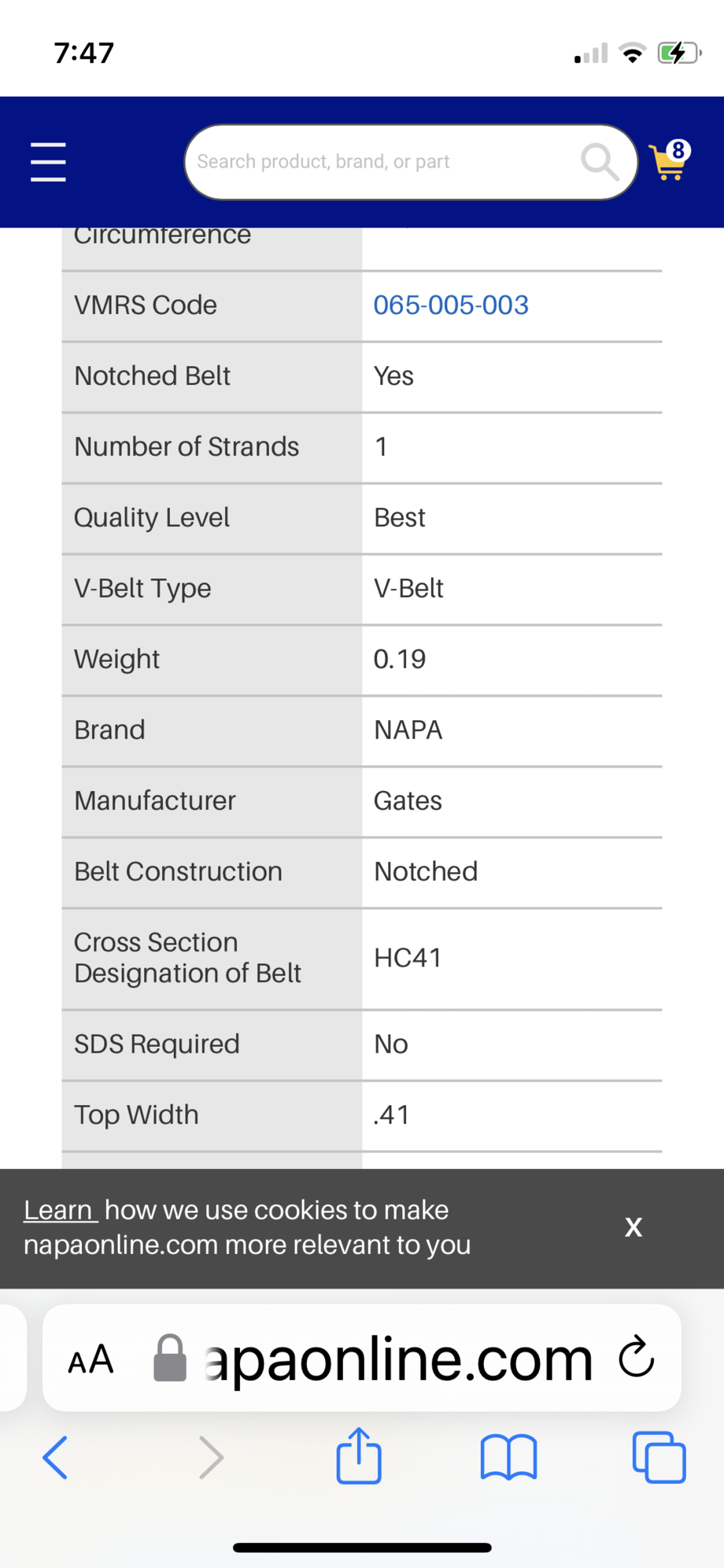Show open Safari tabs overview
Screen dimensions: 724x1568
click(x=659, y=1457)
